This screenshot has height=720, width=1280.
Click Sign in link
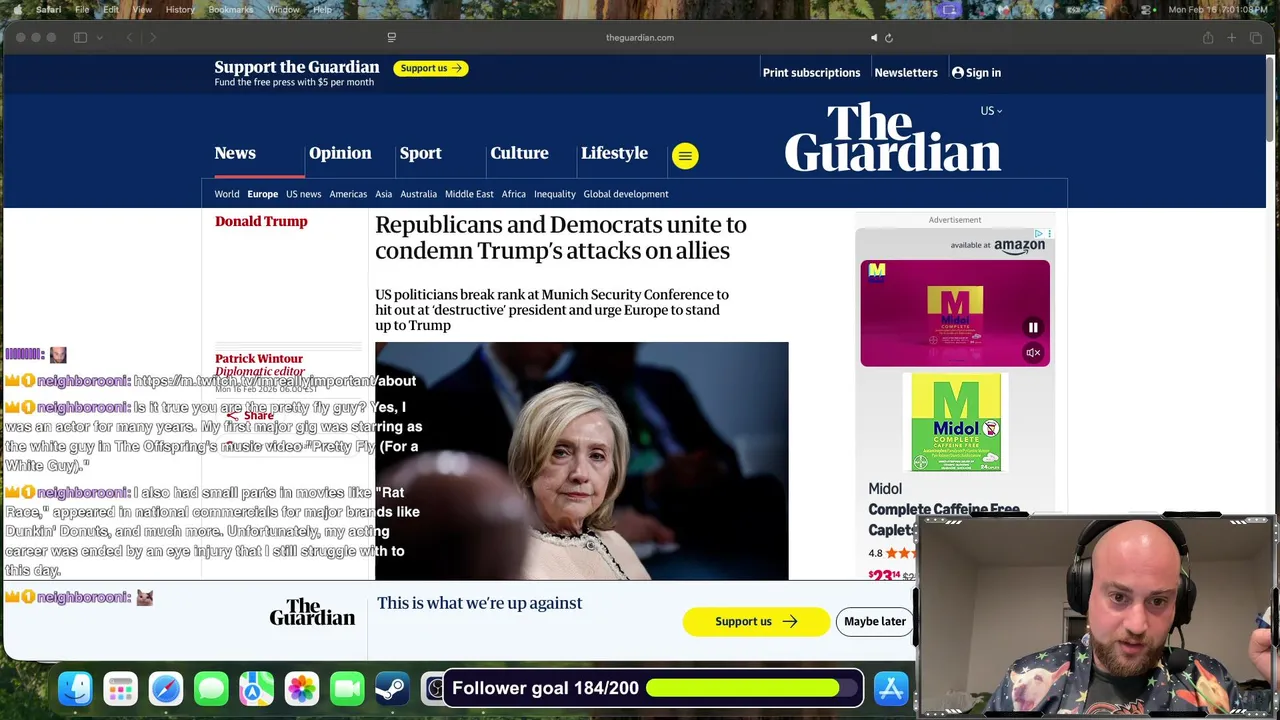(976, 73)
